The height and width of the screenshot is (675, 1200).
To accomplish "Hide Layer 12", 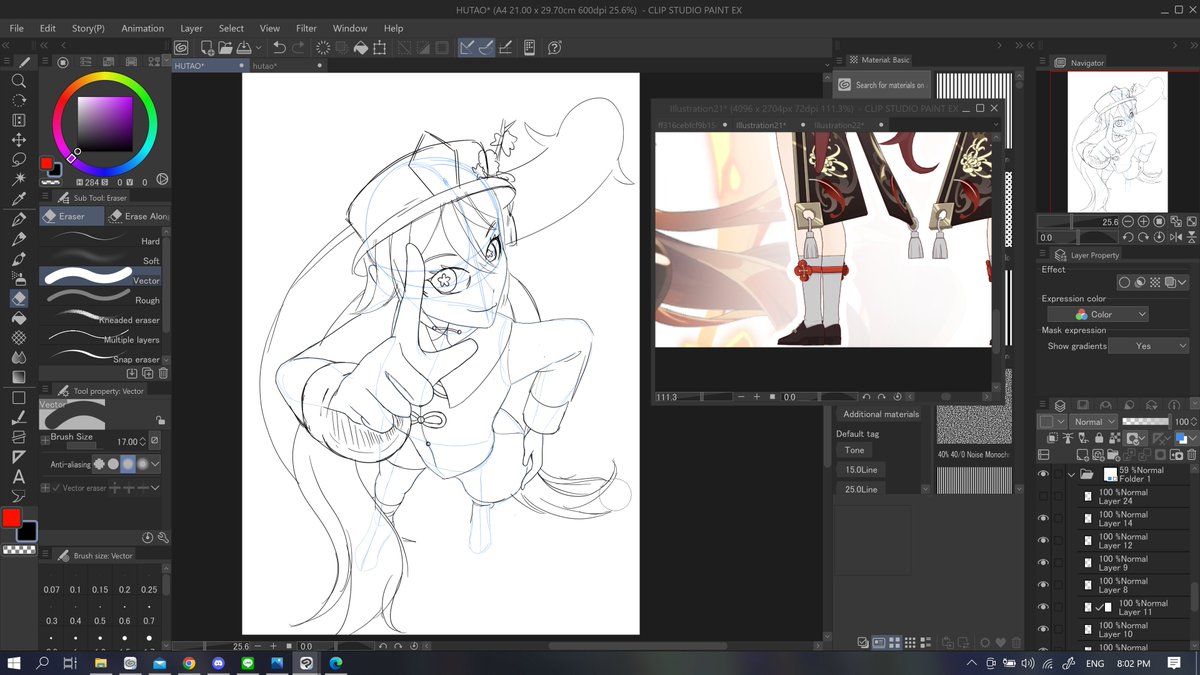I will (1043, 540).
